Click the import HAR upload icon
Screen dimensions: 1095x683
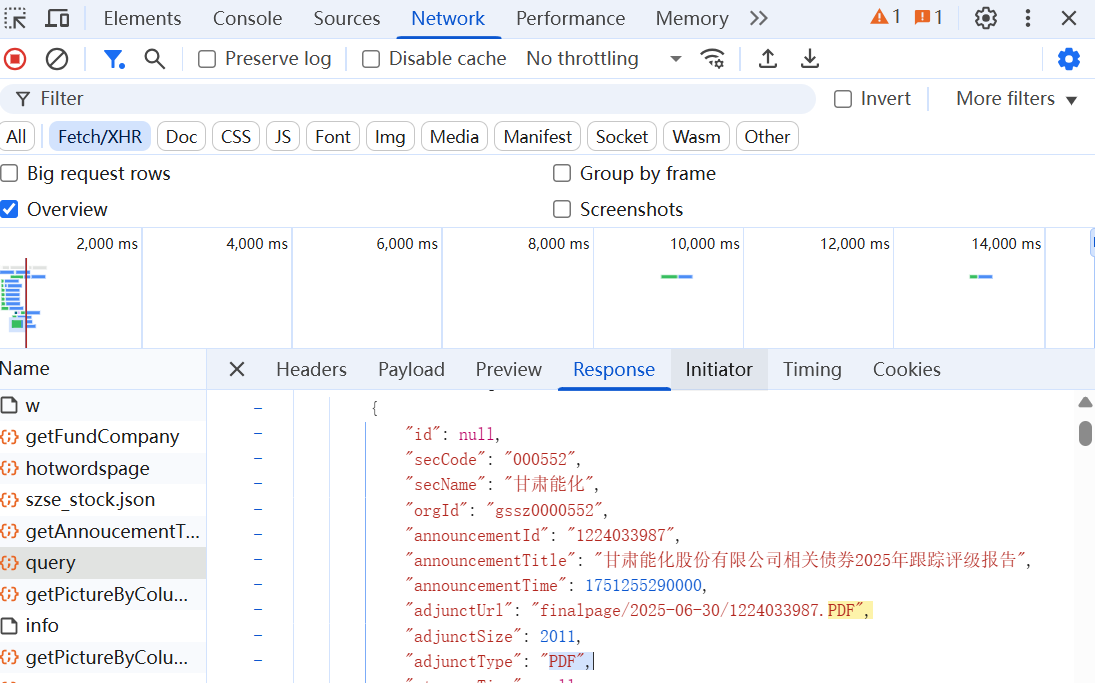pyautogui.click(x=768, y=59)
